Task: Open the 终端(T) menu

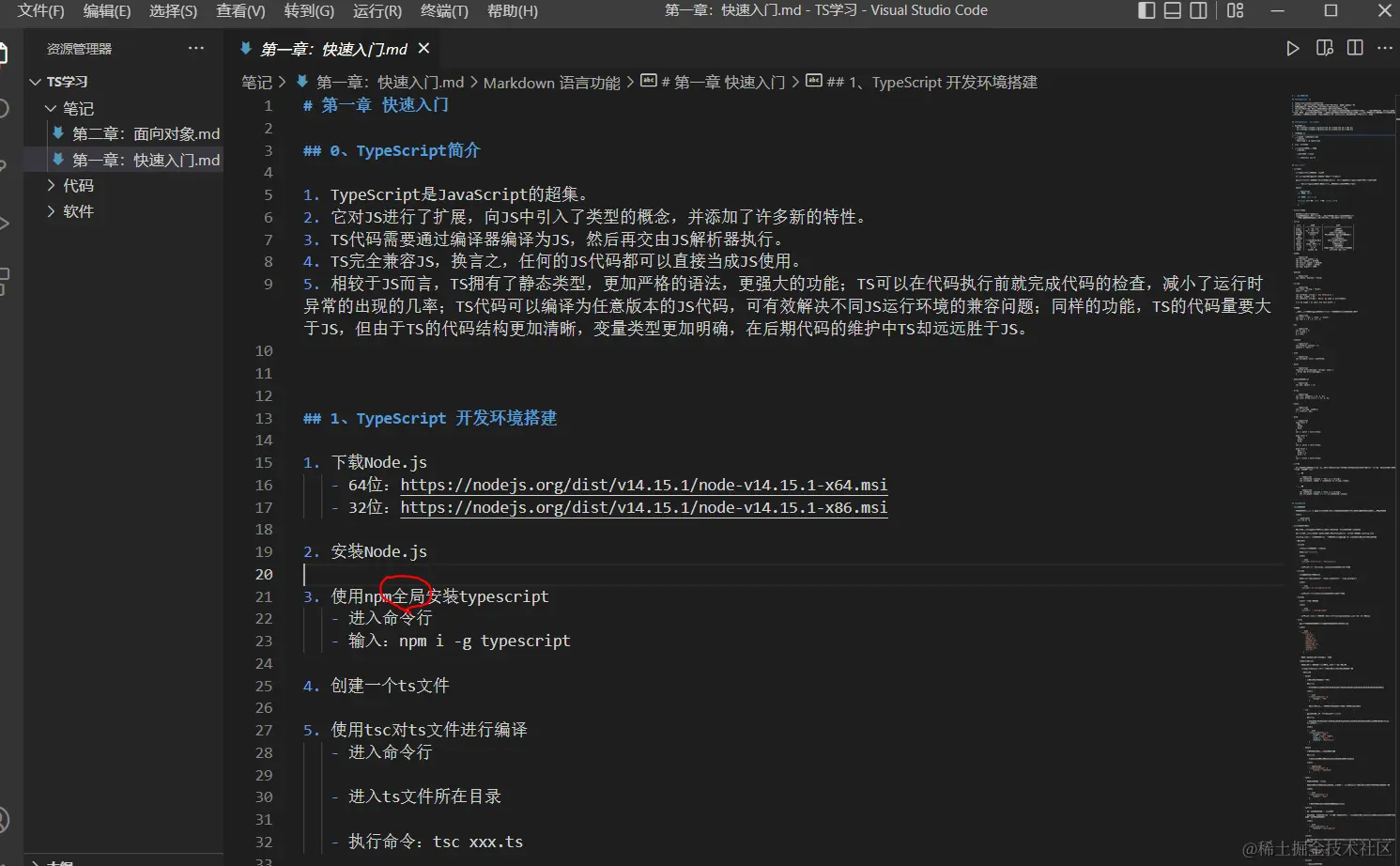Action: tap(444, 10)
